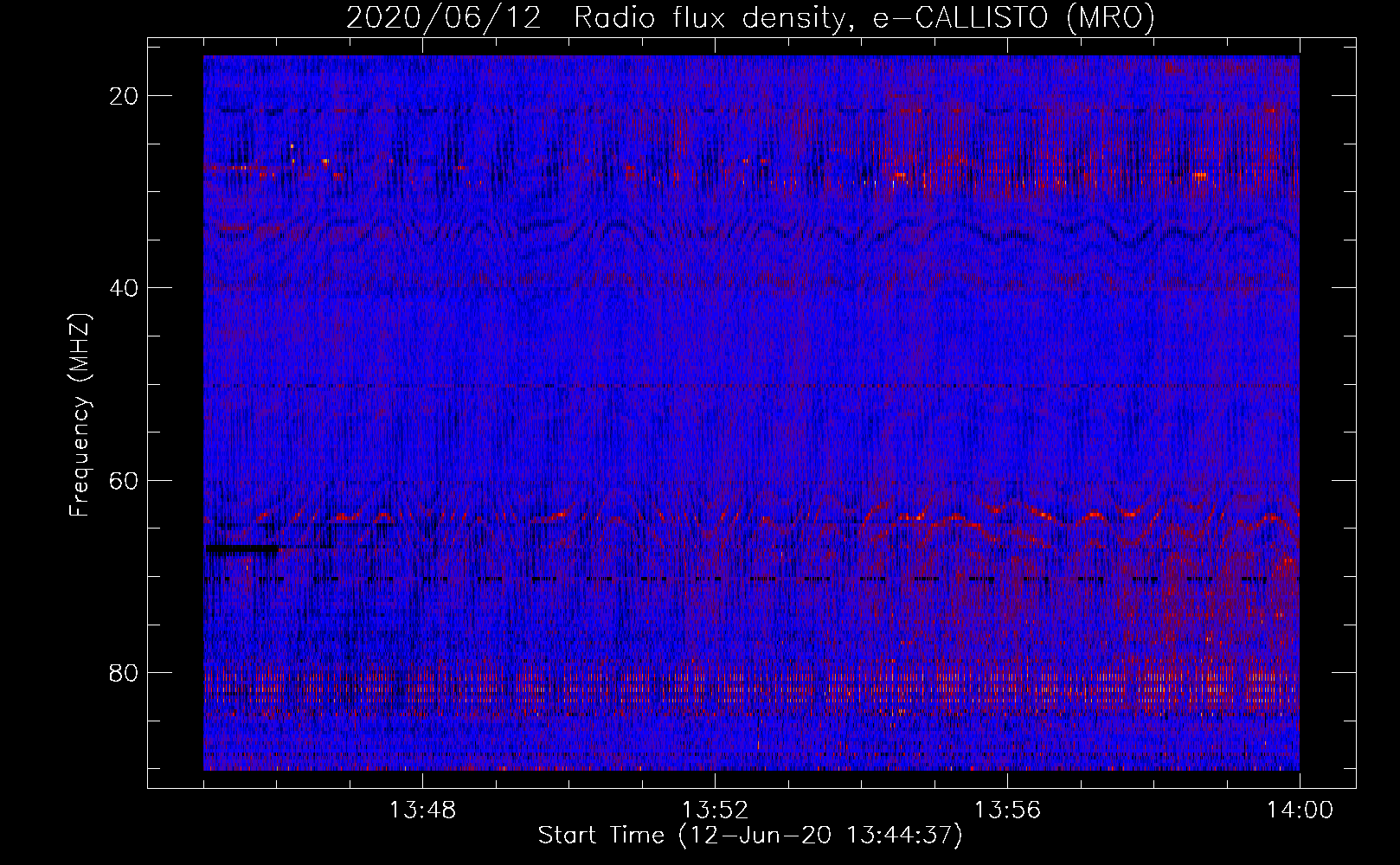Select the 14:00 time tick label

pos(1300,811)
